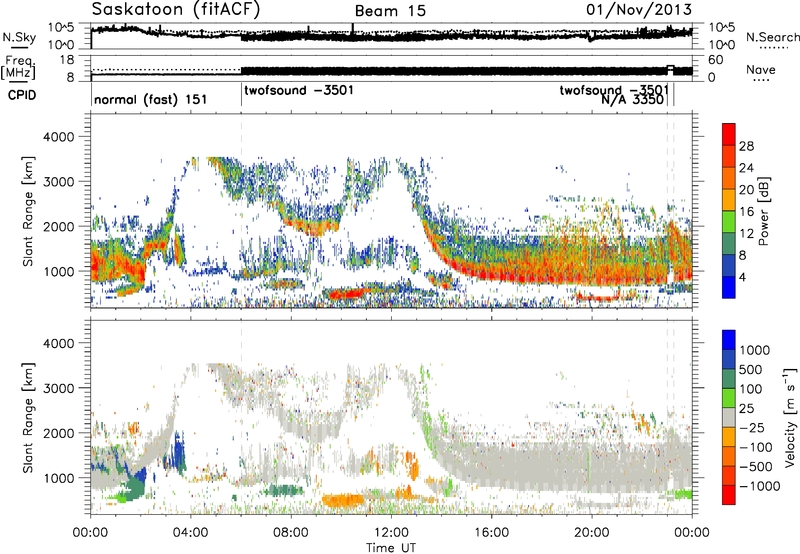Screen dimensions: 800x554
Task: Select the "Freq. [MHz]" axis label
Action: click(18, 67)
